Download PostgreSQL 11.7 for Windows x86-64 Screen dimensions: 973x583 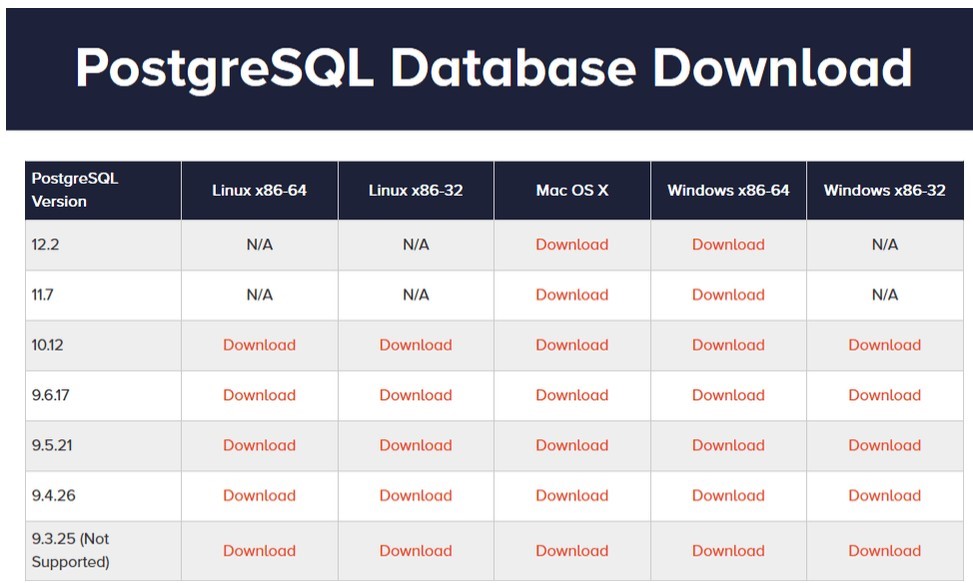pos(728,295)
